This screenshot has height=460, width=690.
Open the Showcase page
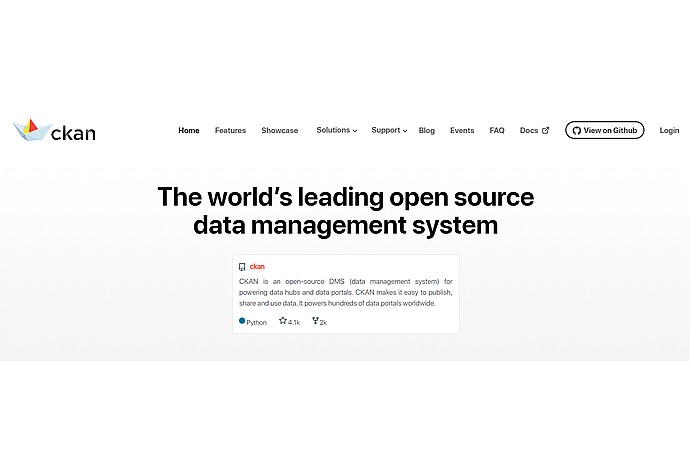pos(279,130)
